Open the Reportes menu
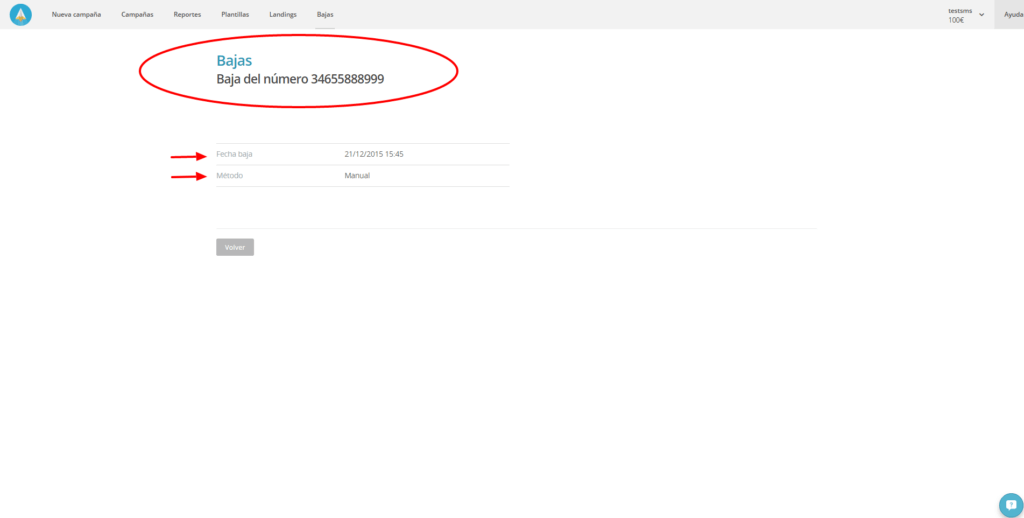This screenshot has width=1024, height=518. coord(187,15)
